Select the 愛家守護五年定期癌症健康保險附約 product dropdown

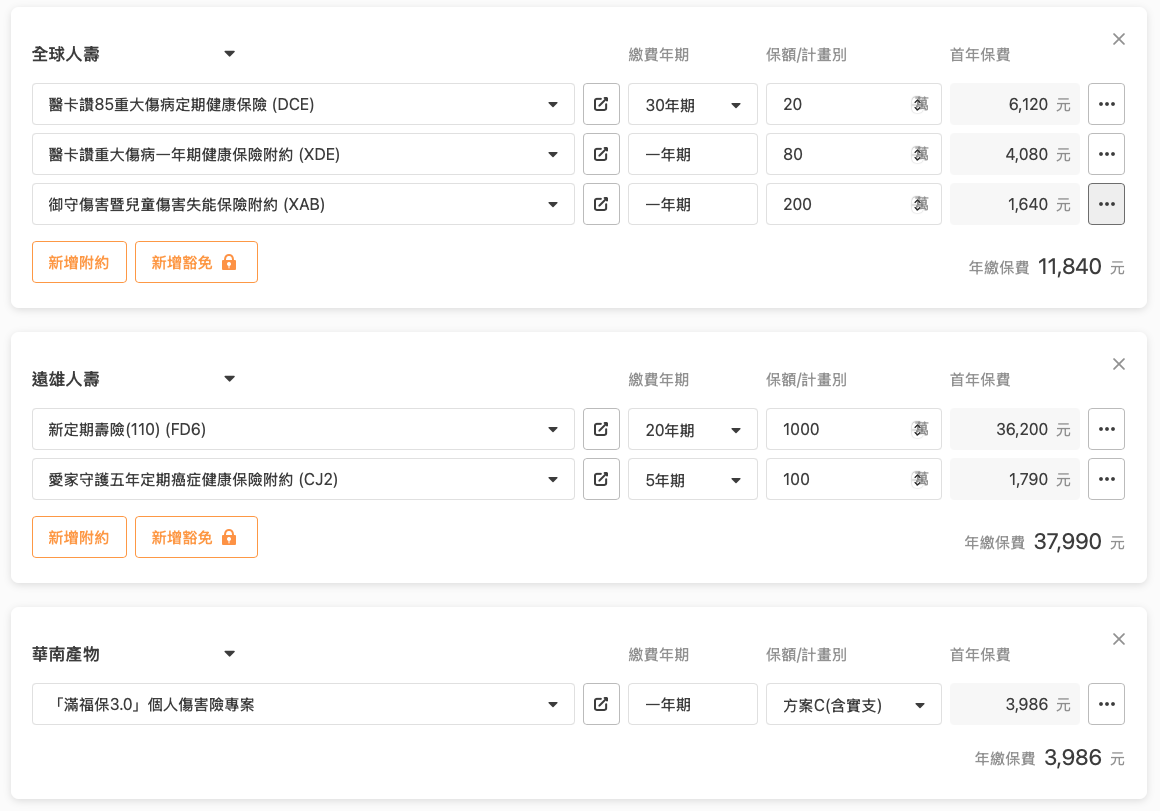(303, 479)
